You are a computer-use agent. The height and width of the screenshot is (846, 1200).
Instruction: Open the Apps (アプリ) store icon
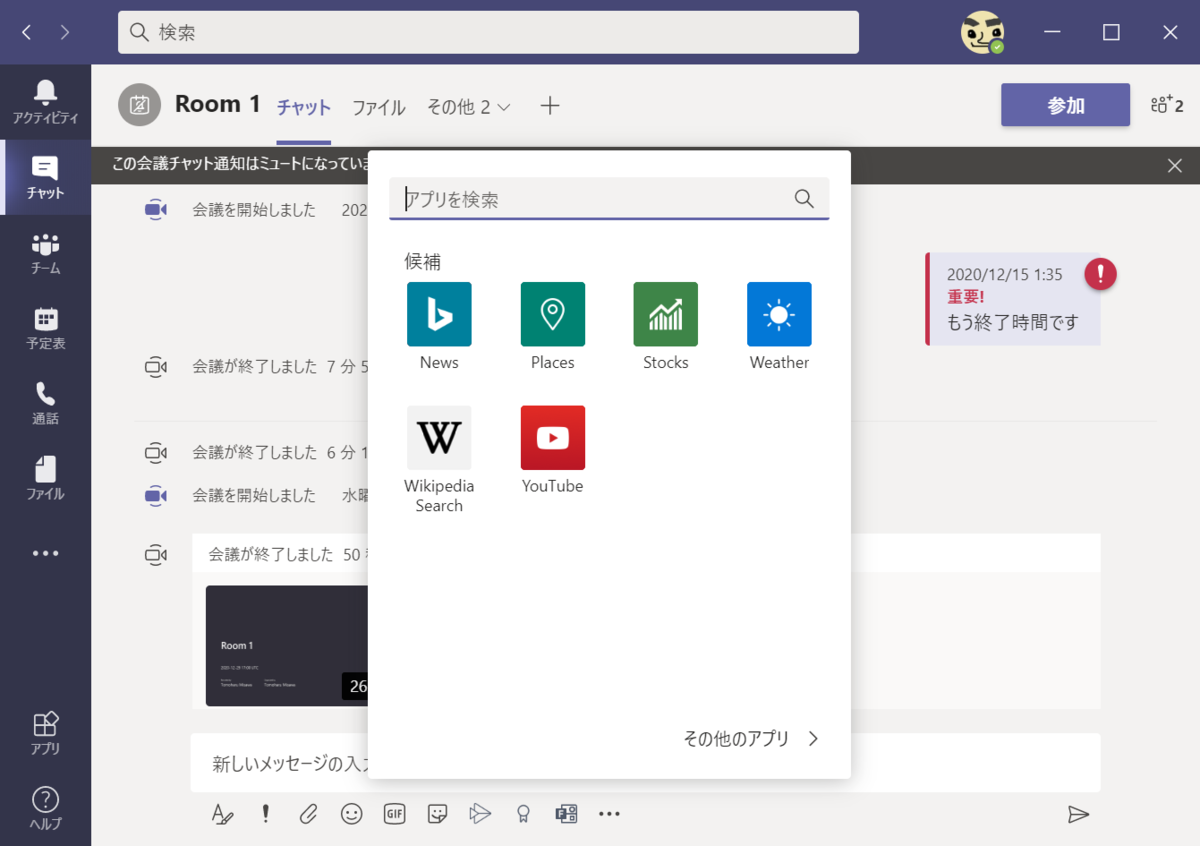(x=45, y=733)
